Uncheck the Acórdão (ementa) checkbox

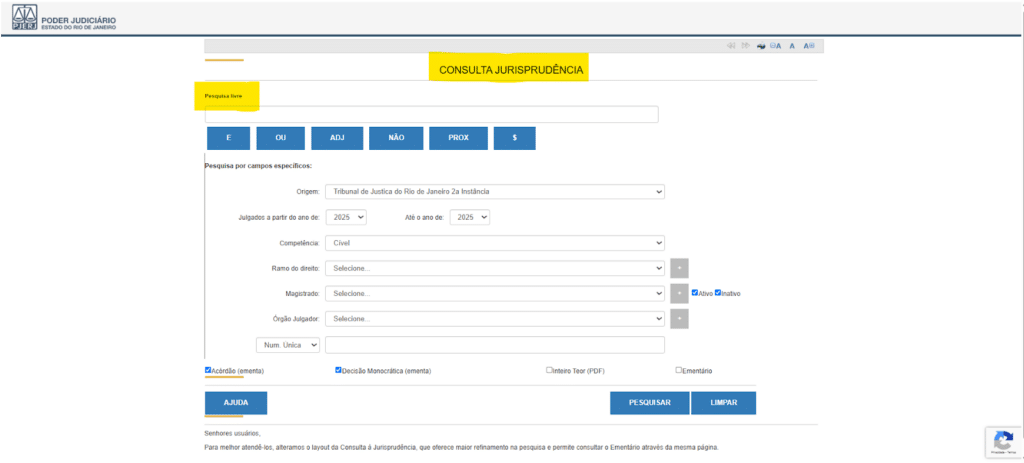pos(208,370)
